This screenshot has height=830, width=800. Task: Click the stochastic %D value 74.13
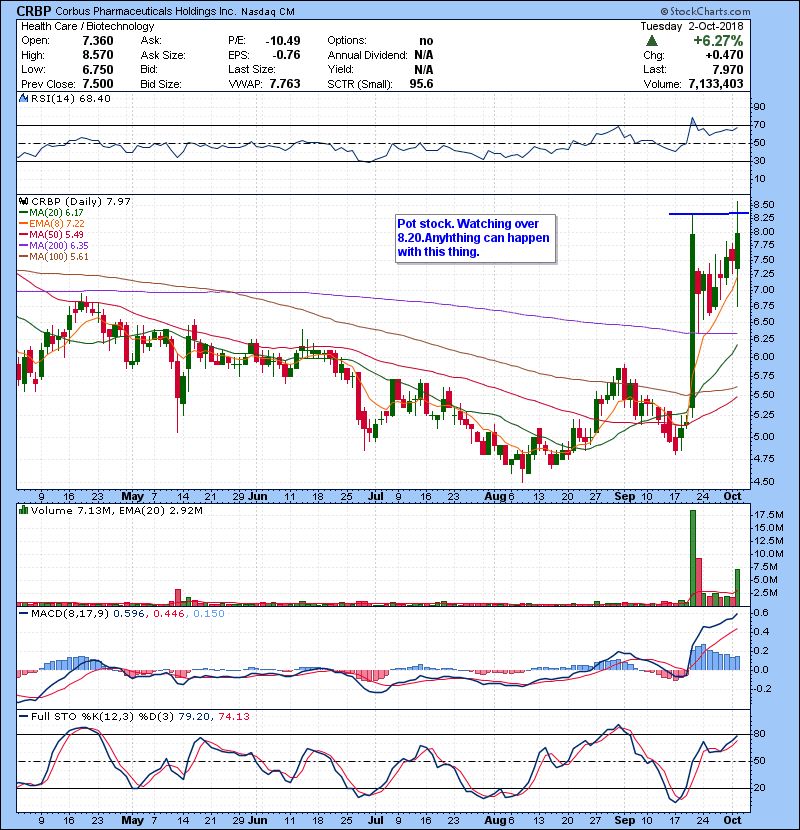click(233, 716)
